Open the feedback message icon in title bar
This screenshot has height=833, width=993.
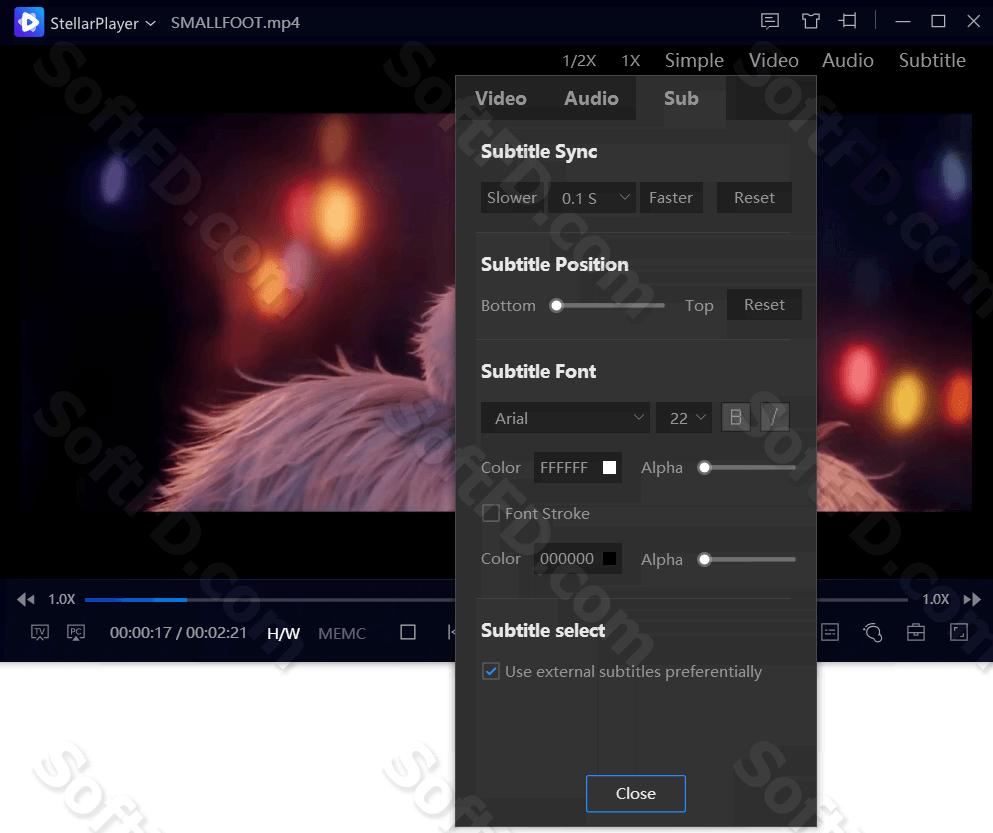(769, 22)
